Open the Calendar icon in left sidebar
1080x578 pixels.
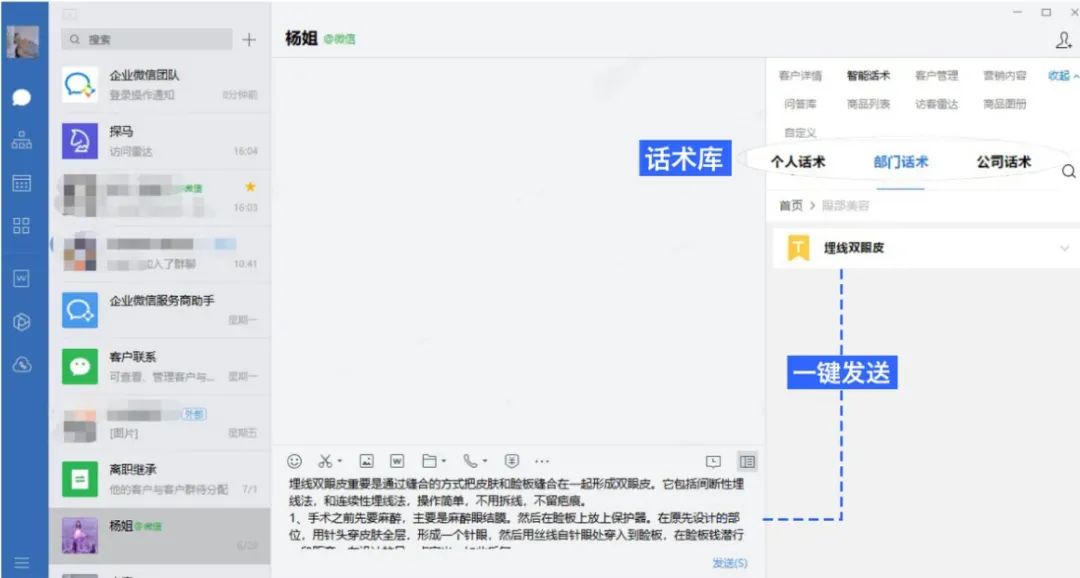click(22, 183)
